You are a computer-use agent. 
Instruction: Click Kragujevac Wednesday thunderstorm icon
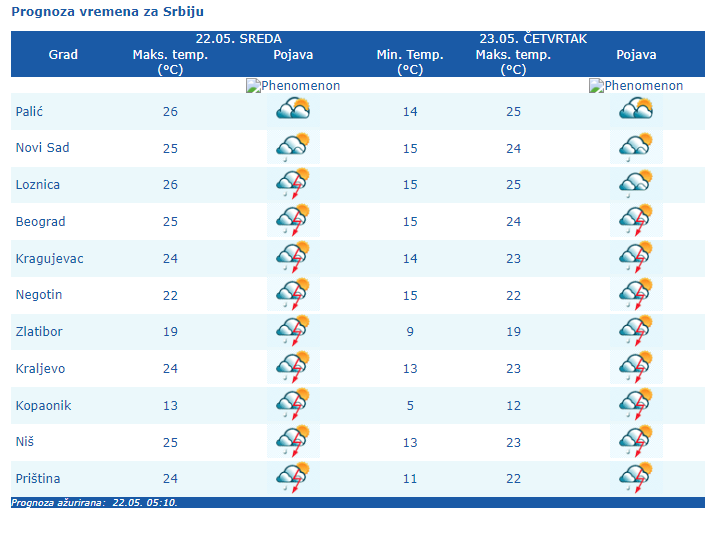[x=293, y=257]
